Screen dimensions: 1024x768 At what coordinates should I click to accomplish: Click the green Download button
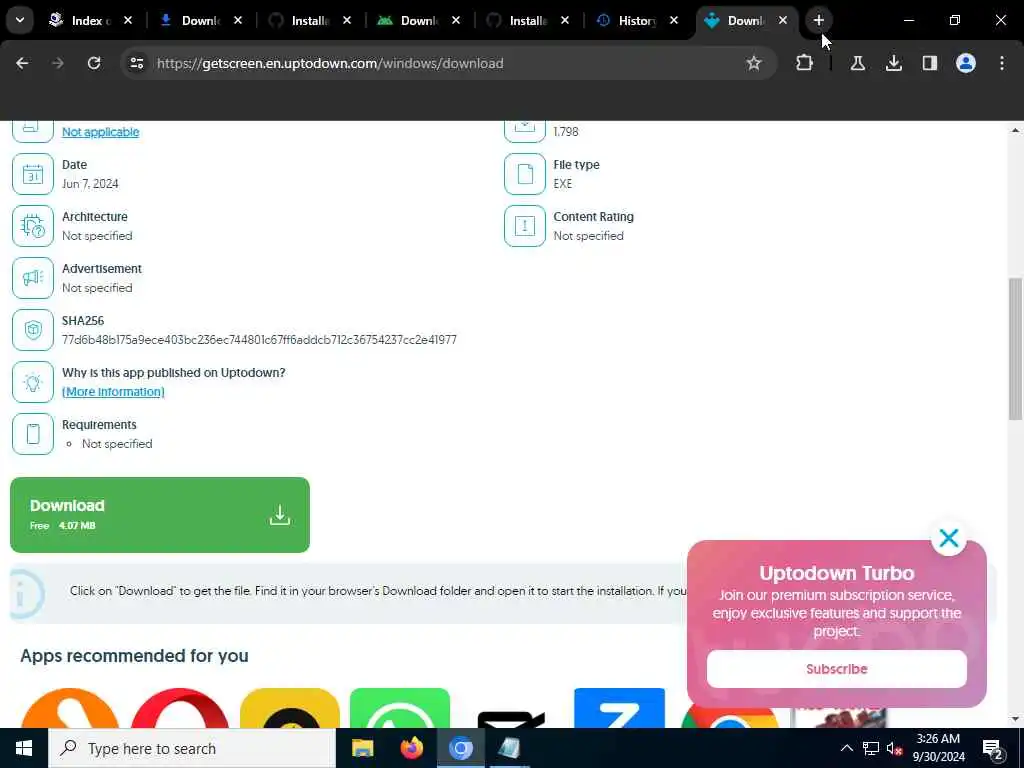[160, 515]
